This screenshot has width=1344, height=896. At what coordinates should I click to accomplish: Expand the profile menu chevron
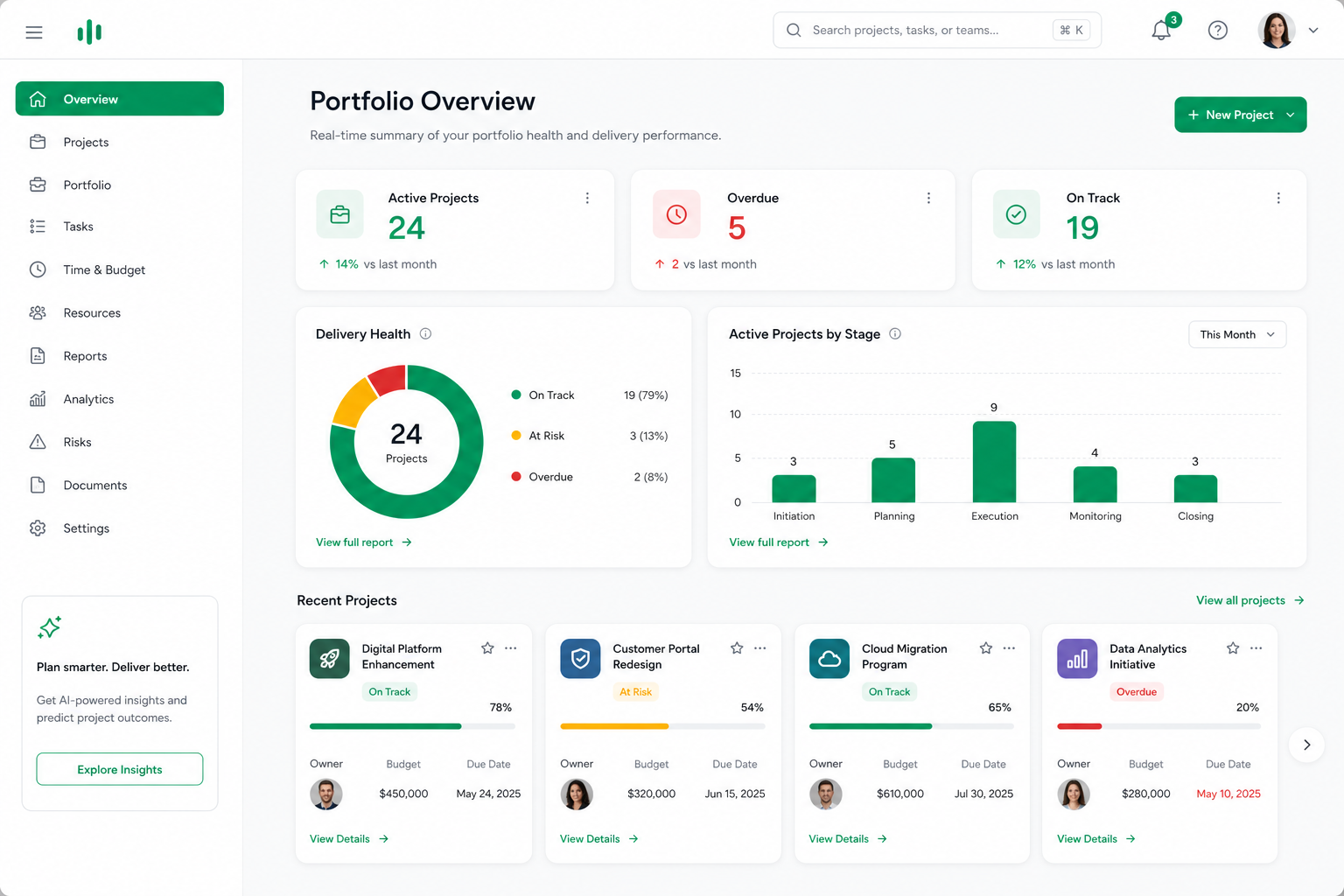[1312, 30]
